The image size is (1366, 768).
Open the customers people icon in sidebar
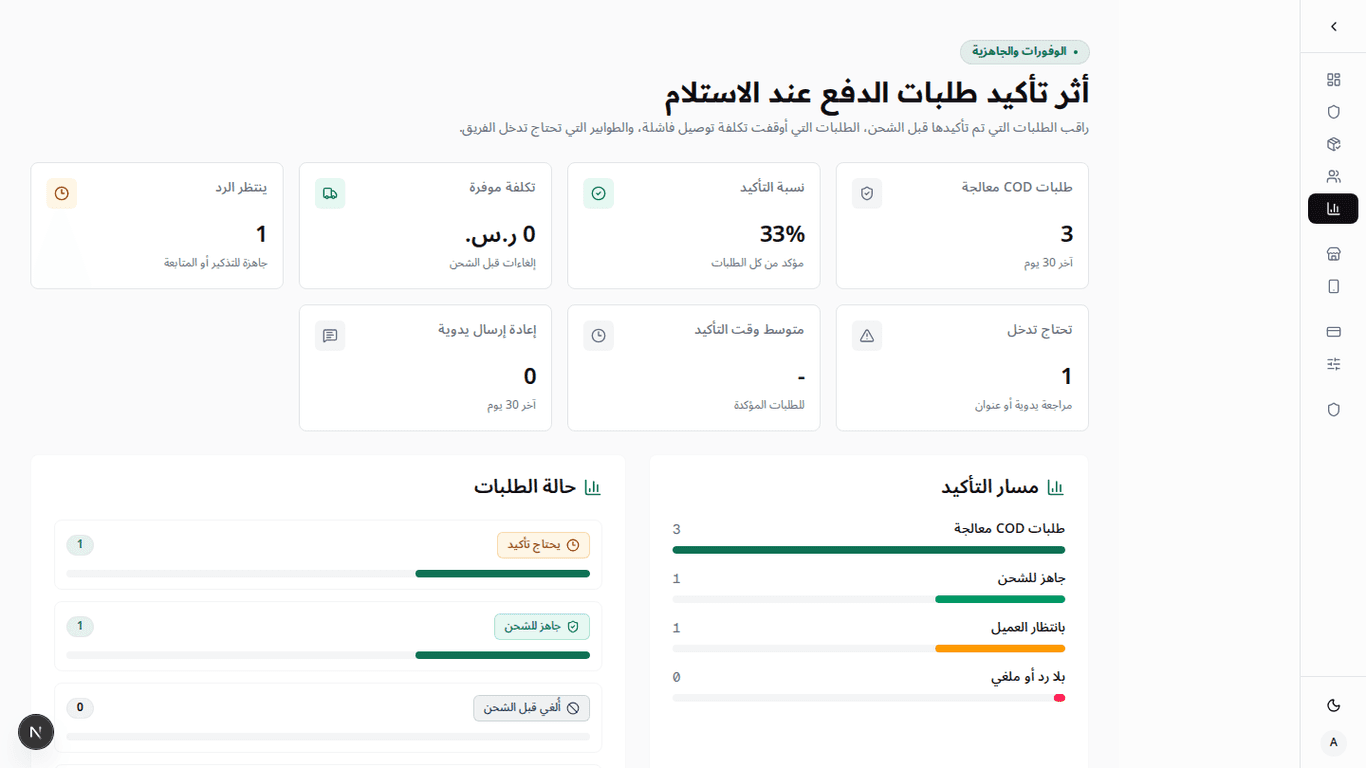pyautogui.click(x=1333, y=176)
